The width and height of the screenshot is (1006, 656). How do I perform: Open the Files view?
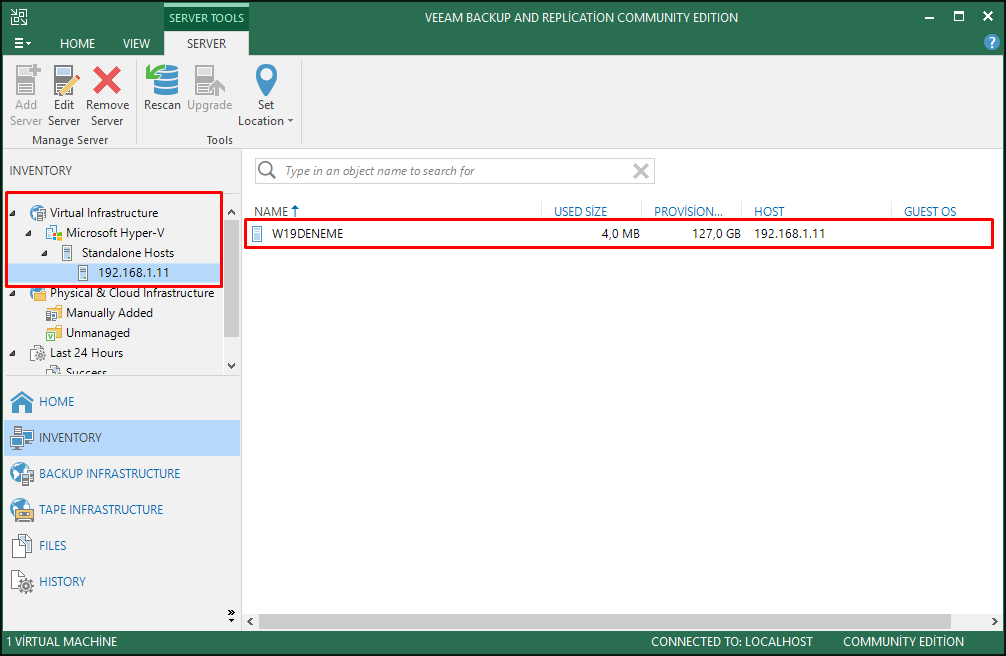[53, 546]
